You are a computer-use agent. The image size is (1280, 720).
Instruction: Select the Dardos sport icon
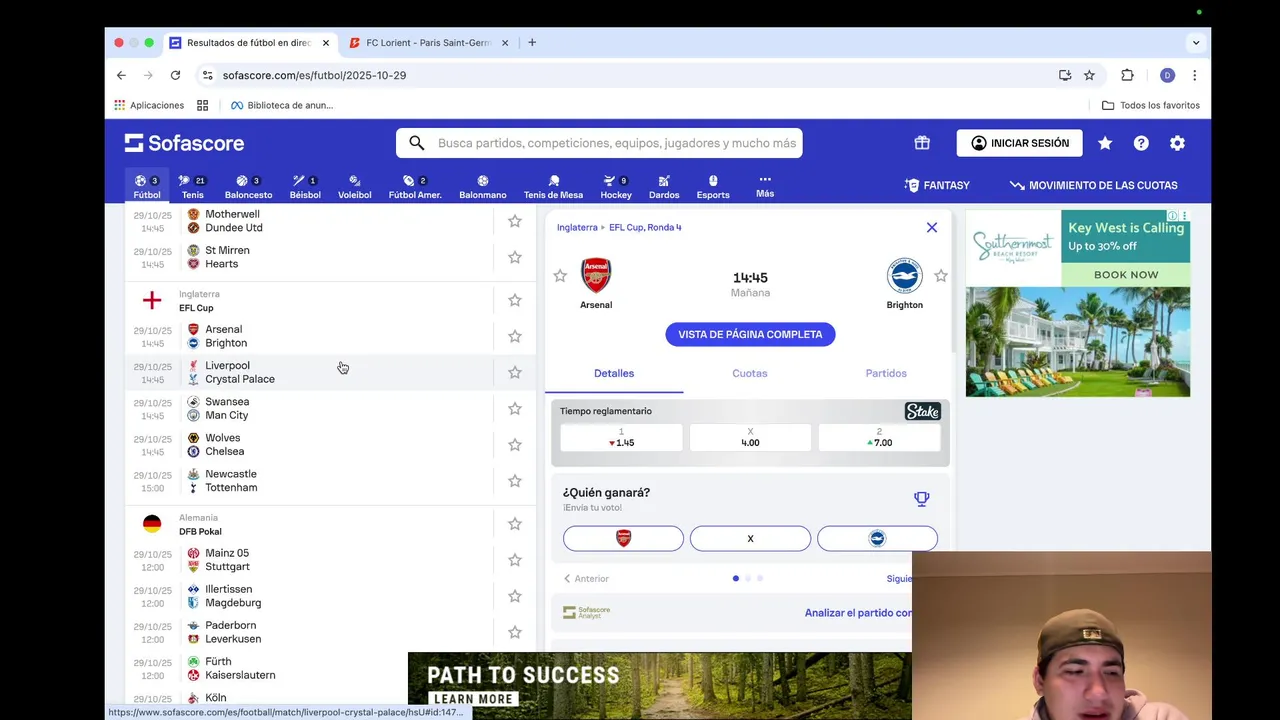click(x=664, y=187)
